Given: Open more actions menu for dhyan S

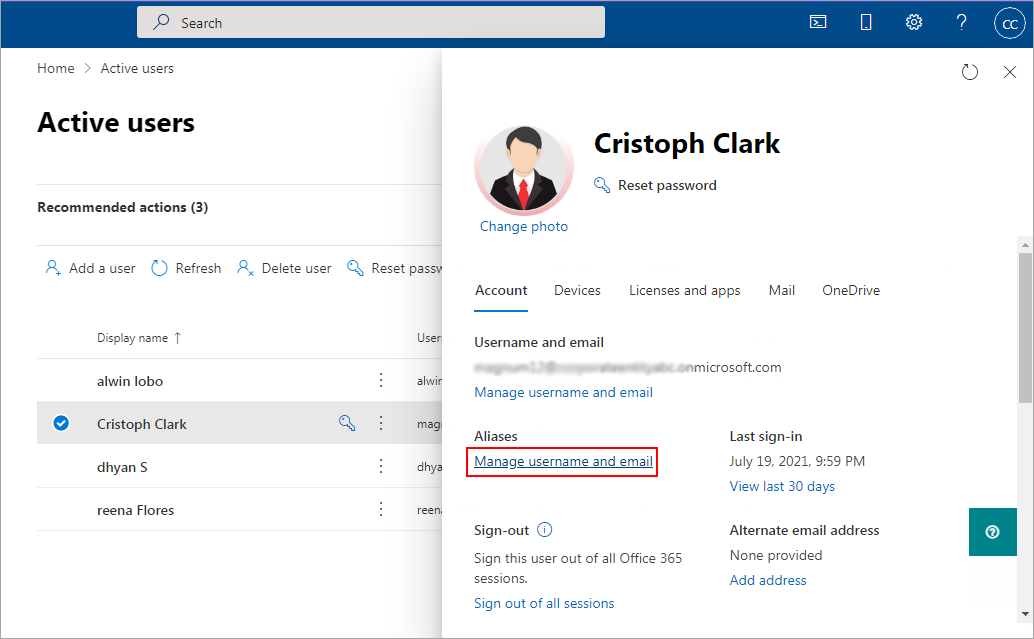Looking at the screenshot, I should pos(380,466).
